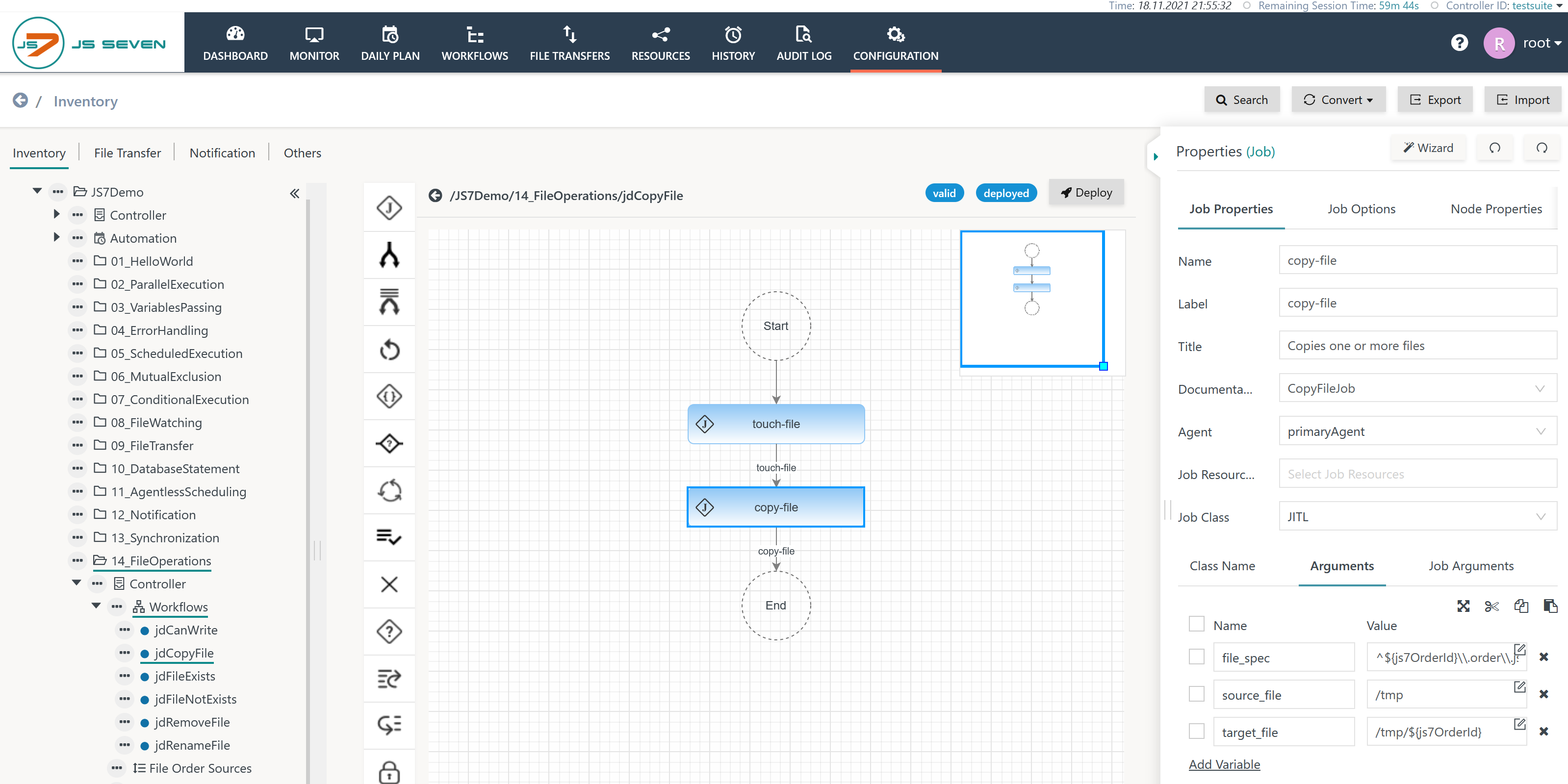Cut selected arguments with scissors icon
The height and width of the screenshot is (784, 1568).
coord(1491,606)
